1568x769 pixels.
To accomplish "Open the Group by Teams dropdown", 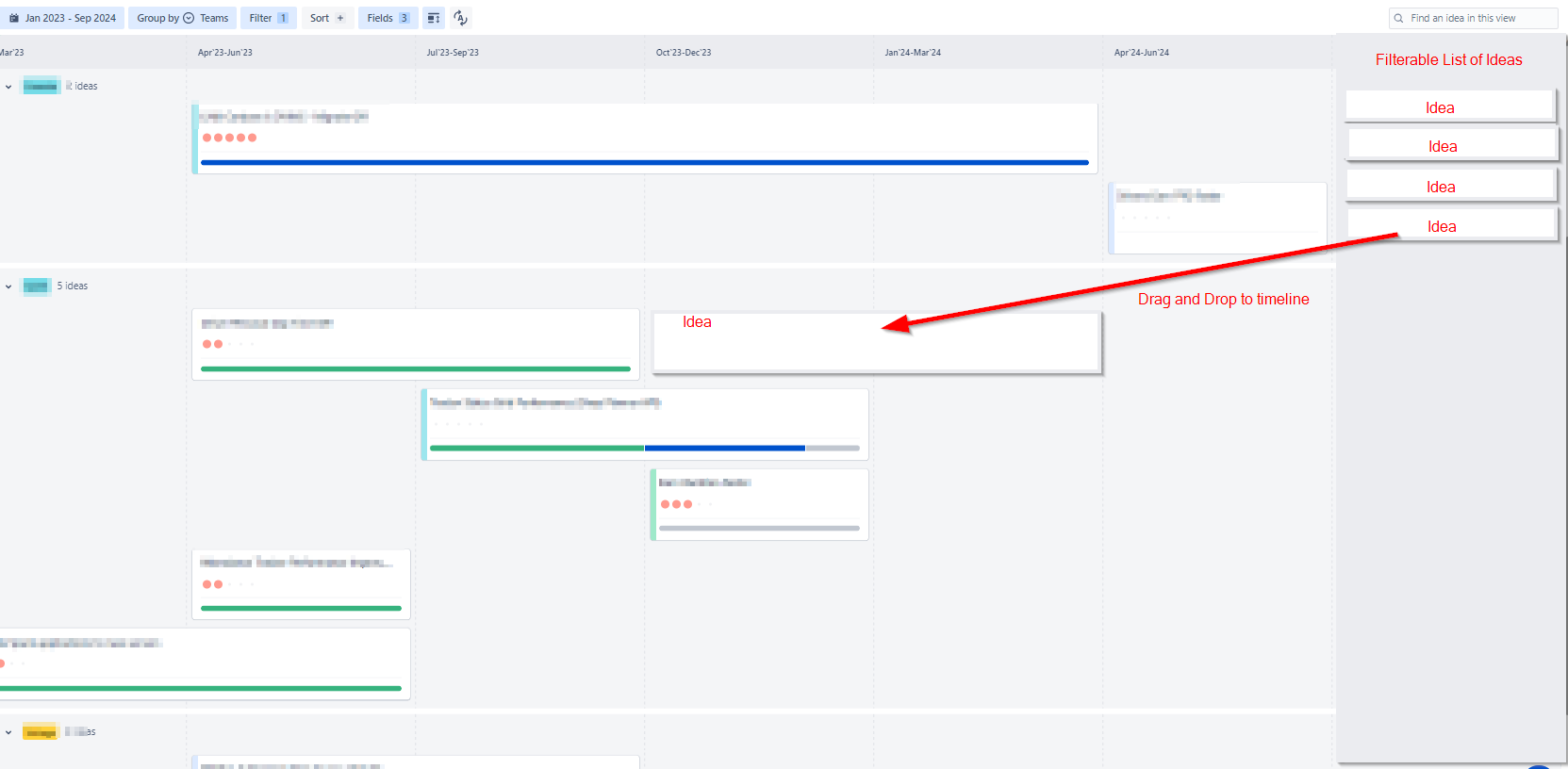I will click(183, 18).
